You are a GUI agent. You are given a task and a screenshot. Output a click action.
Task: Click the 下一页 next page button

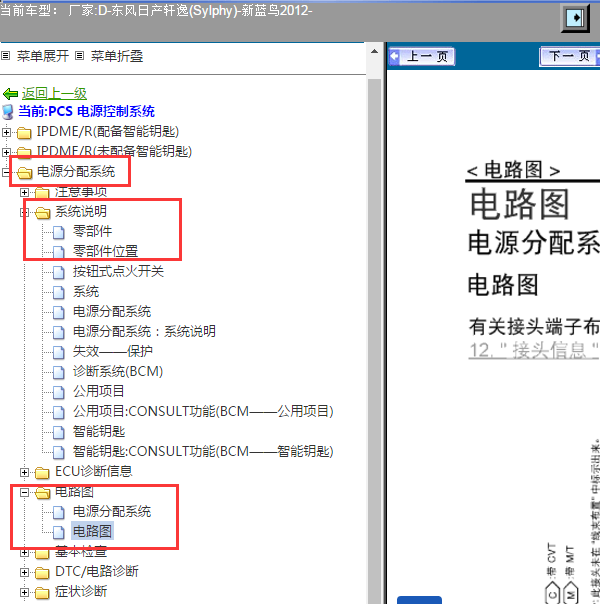coord(570,57)
